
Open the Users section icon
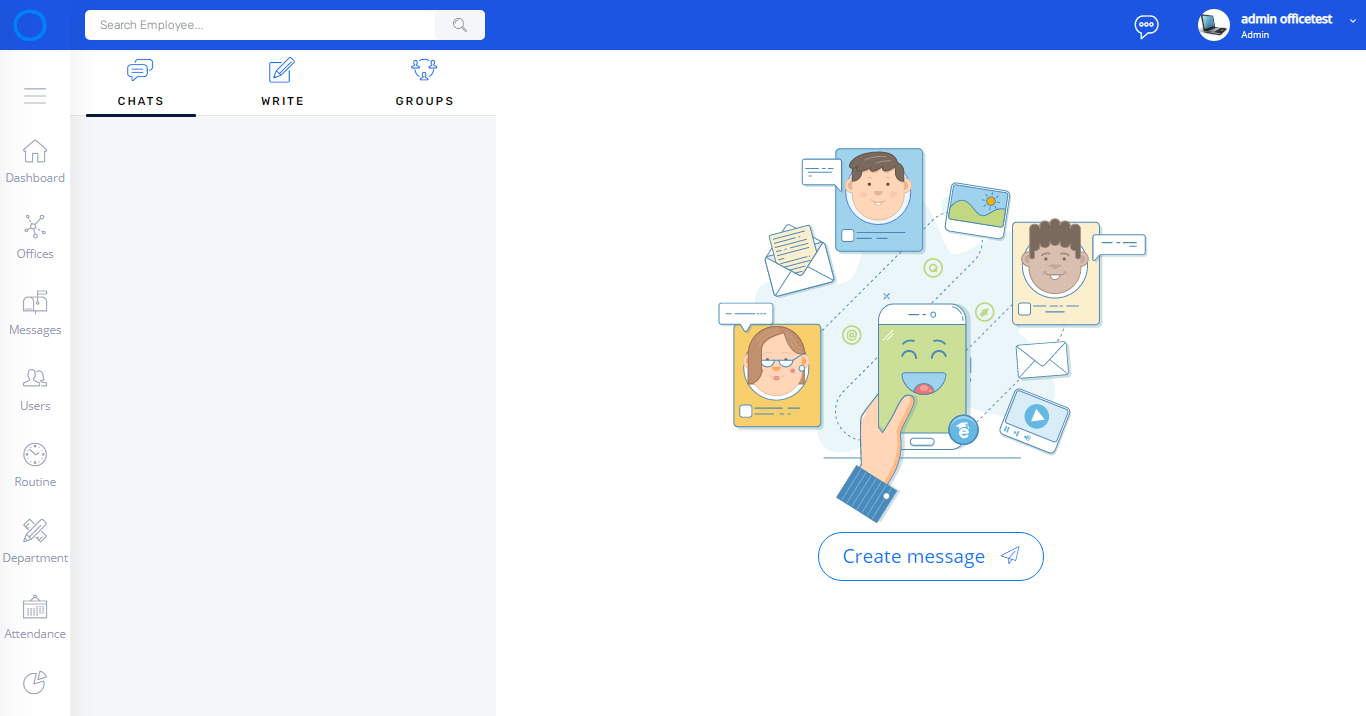coord(35,379)
